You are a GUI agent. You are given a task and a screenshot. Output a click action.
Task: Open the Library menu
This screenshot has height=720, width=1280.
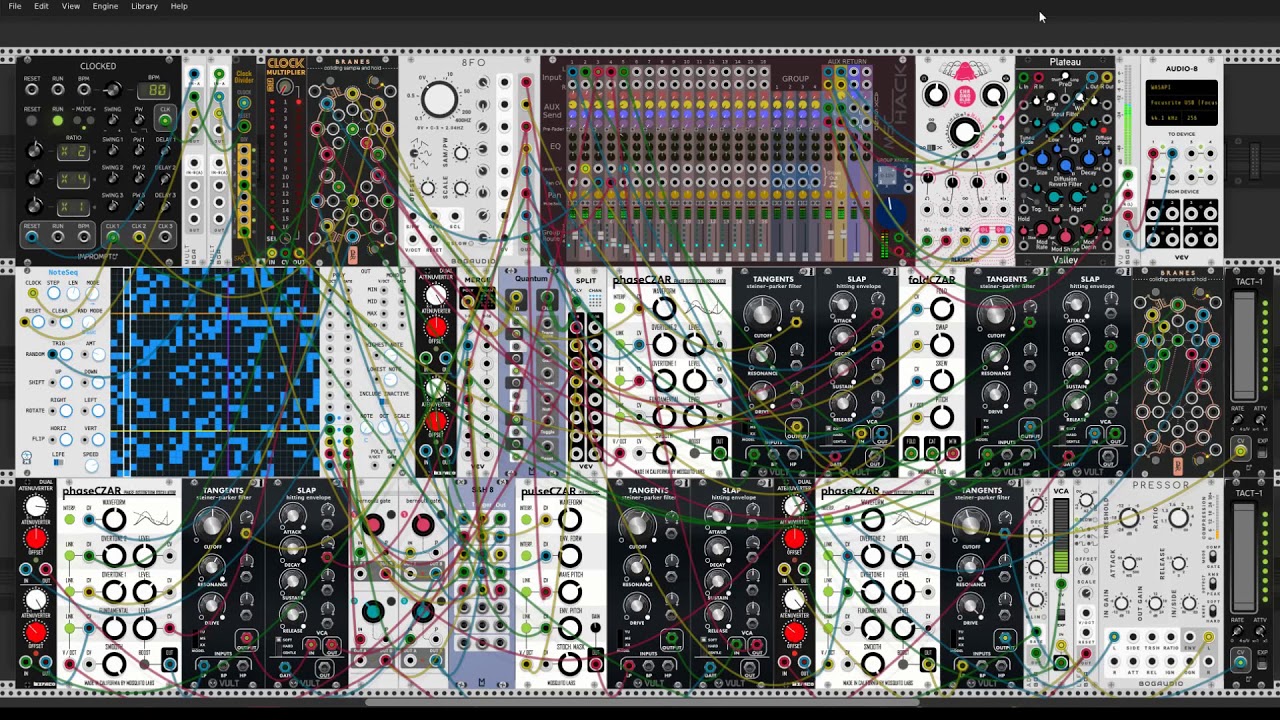coord(144,6)
